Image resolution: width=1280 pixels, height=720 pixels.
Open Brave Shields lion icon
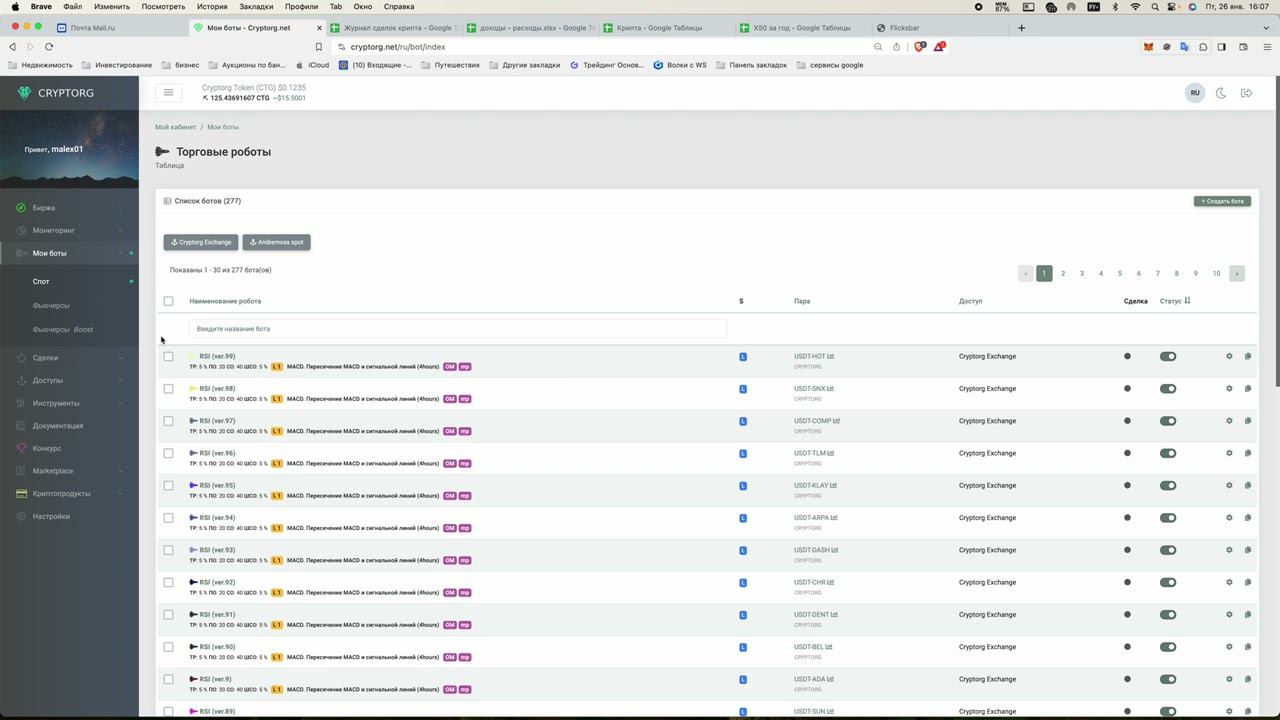920,46
